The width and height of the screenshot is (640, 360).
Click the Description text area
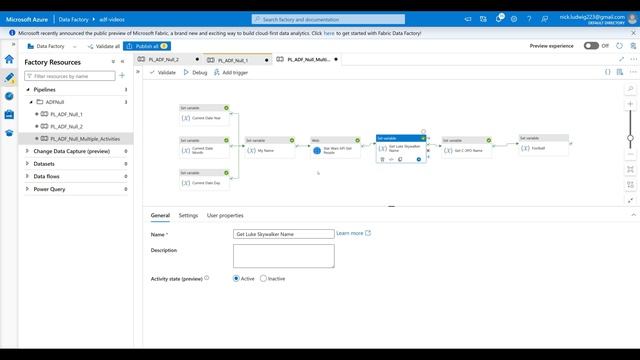284,256
